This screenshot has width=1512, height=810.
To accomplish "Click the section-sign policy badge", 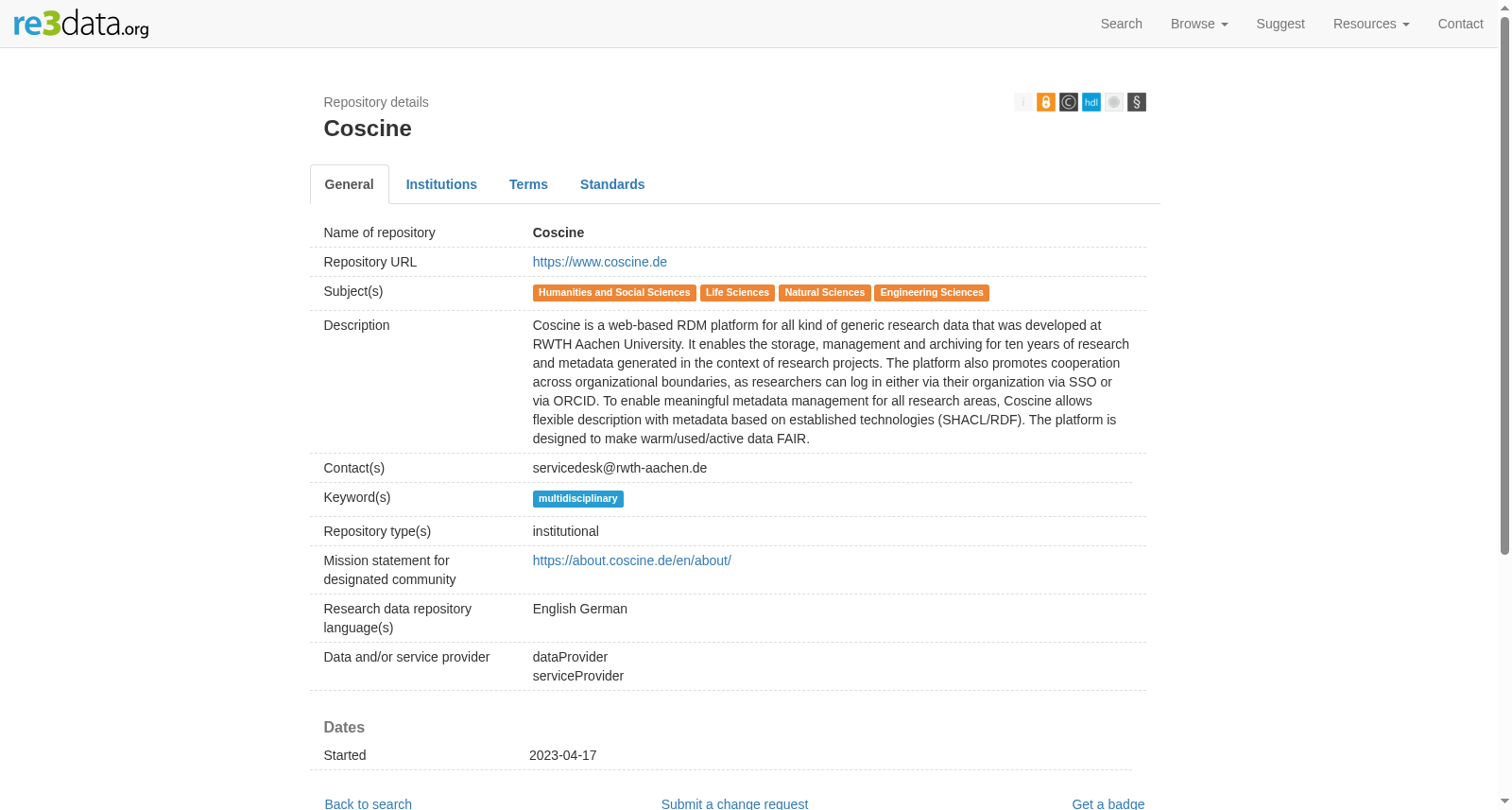I will [x=1137, y=102].
